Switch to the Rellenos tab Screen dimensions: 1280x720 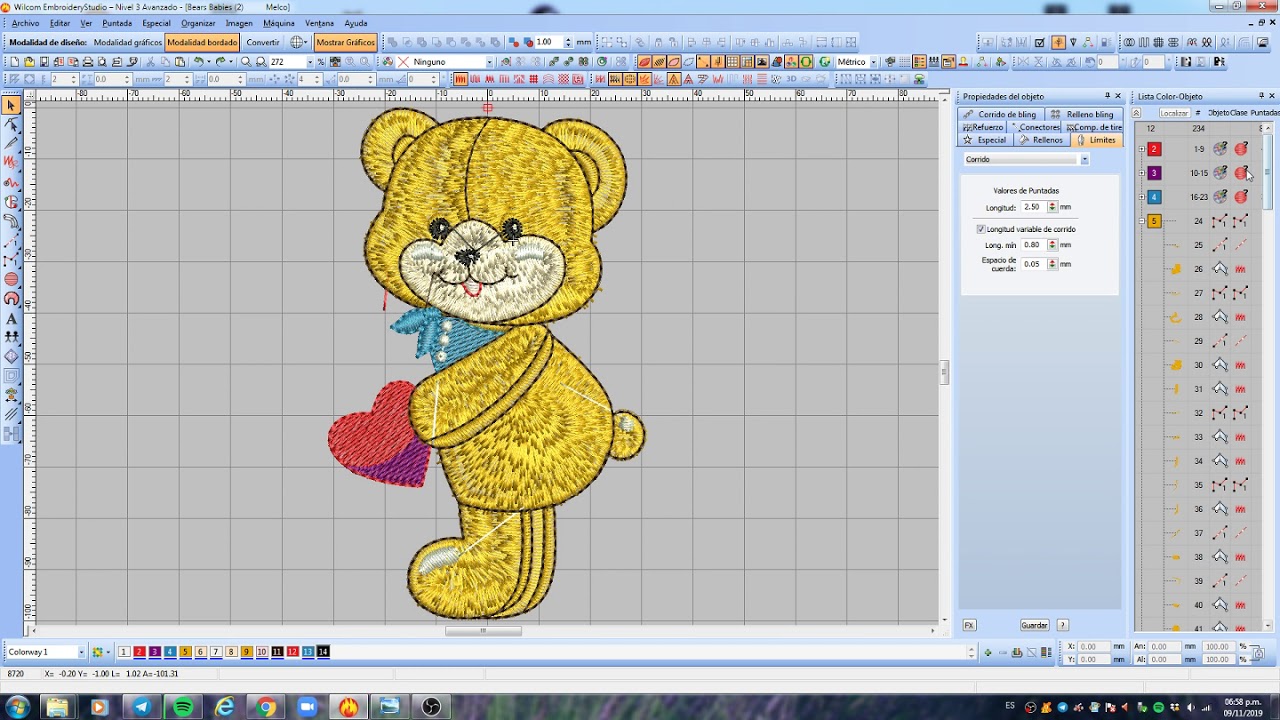(x=1041, y=140)
